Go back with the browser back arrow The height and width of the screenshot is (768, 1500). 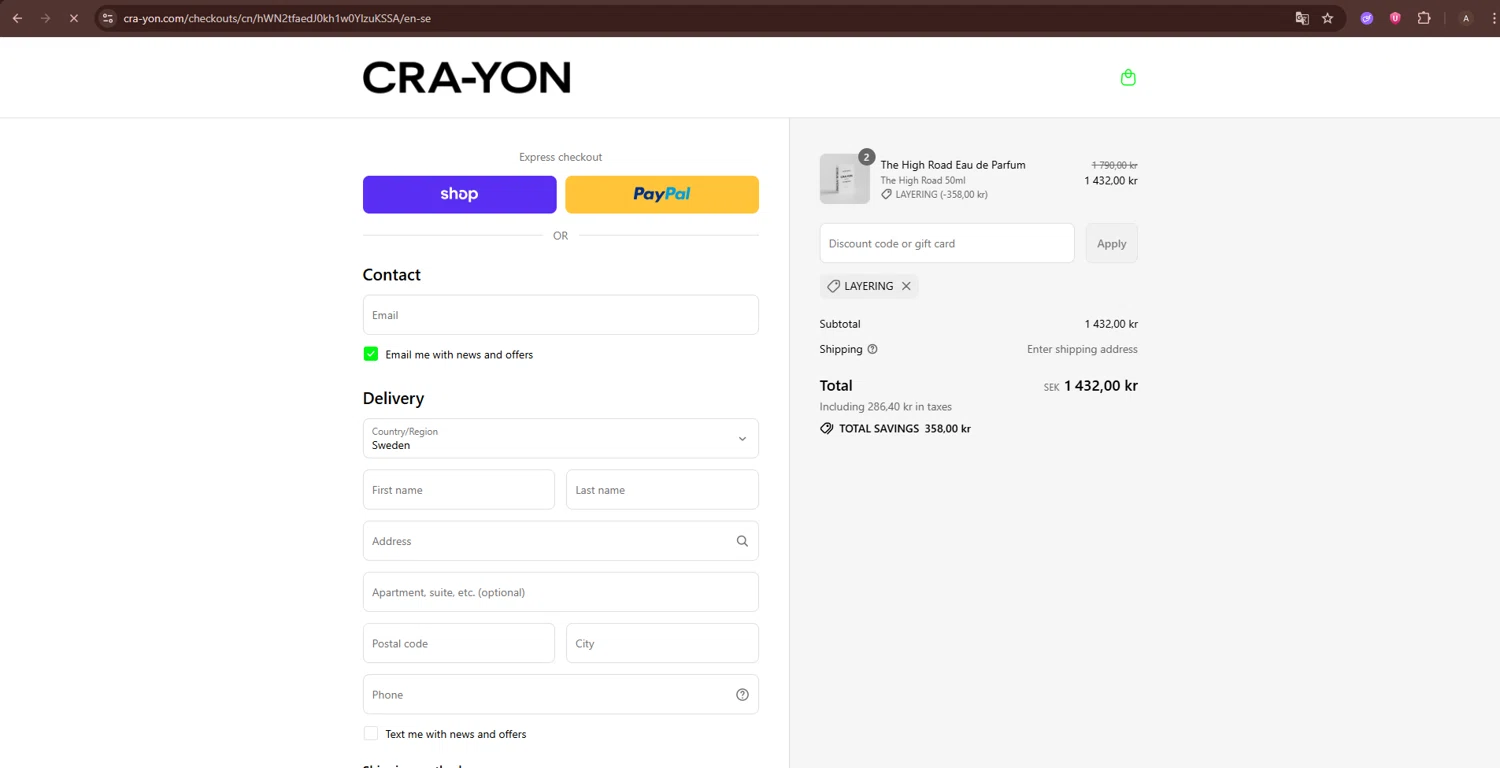[x=17, y=18]
